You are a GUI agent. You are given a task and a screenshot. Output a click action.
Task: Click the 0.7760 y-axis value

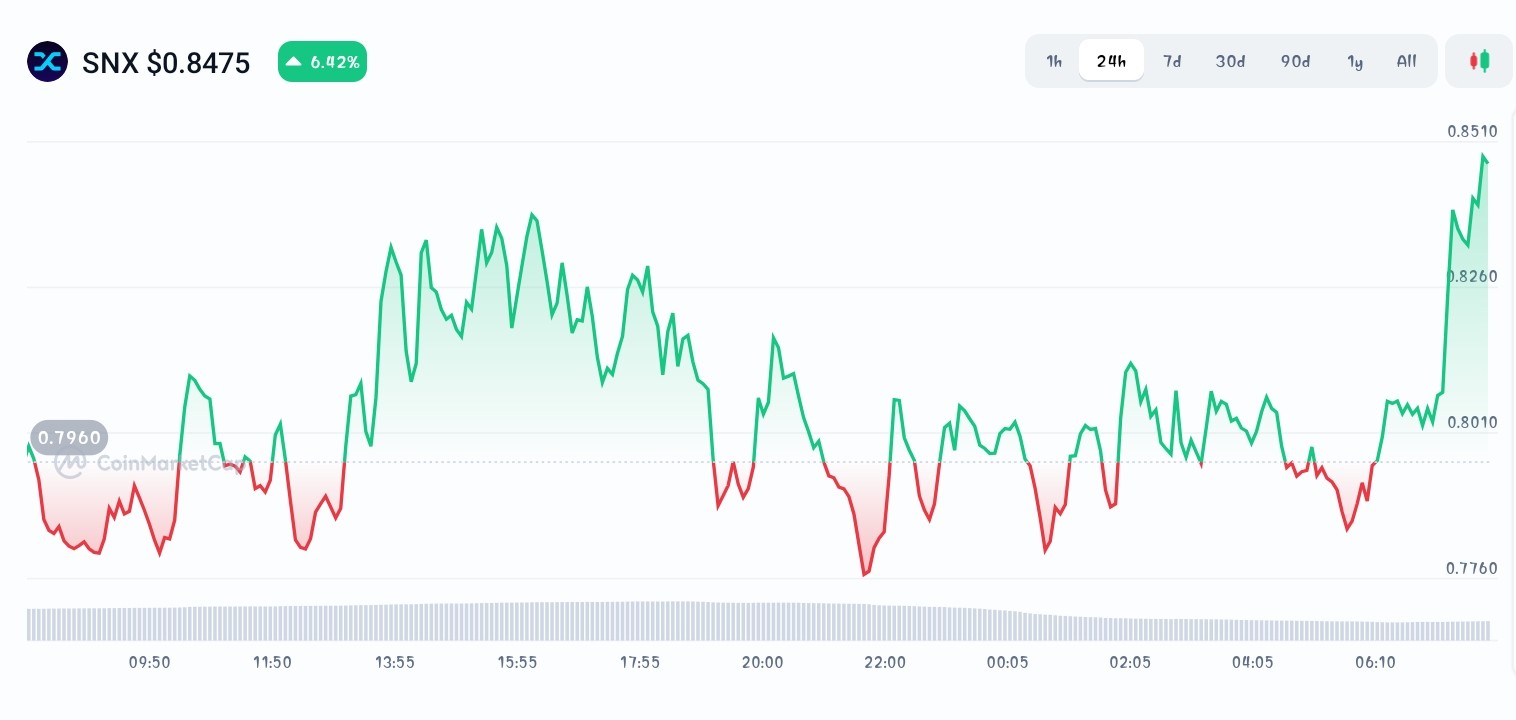[1472, 568]
